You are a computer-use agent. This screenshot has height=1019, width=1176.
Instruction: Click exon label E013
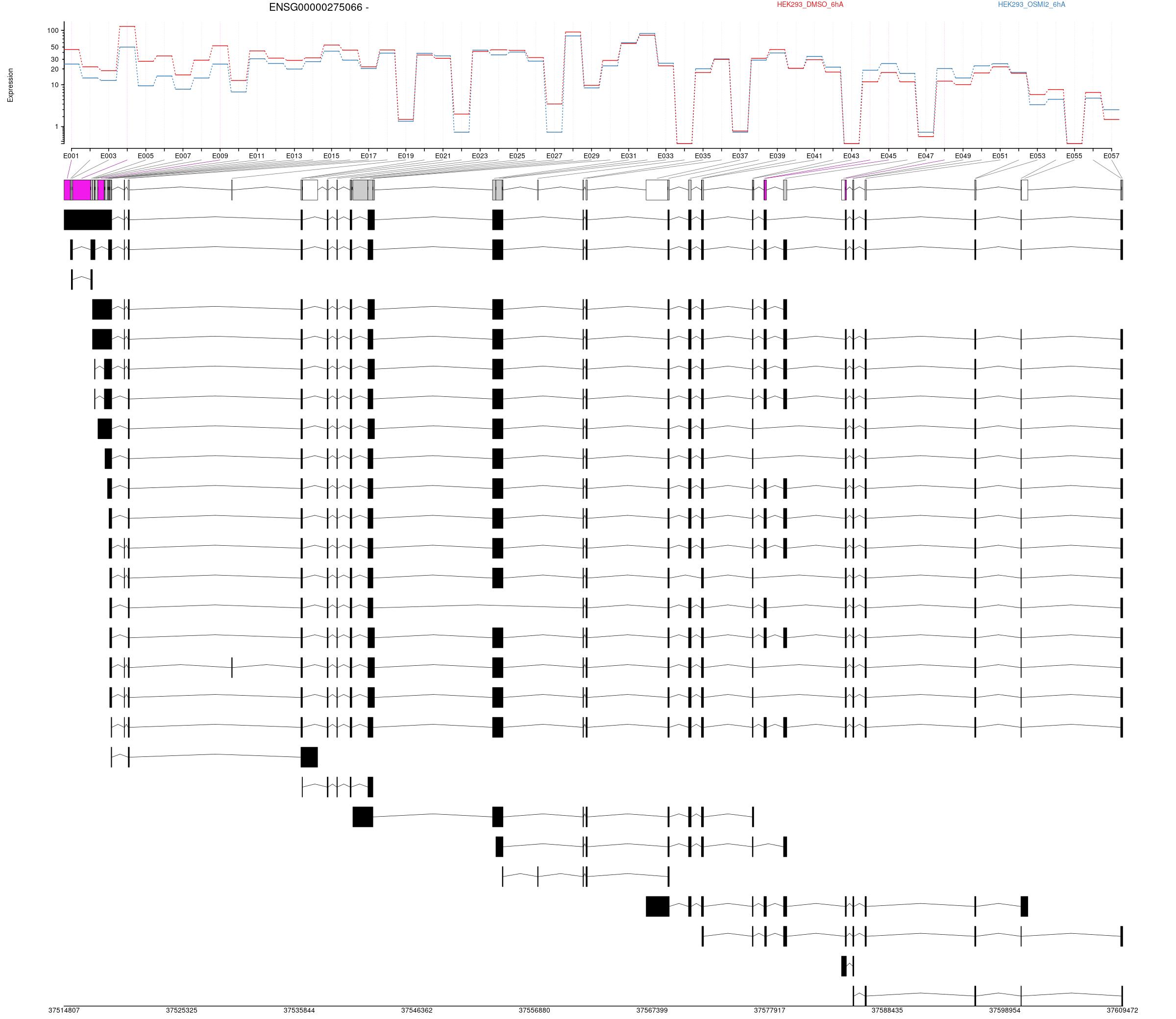(294, 156)
